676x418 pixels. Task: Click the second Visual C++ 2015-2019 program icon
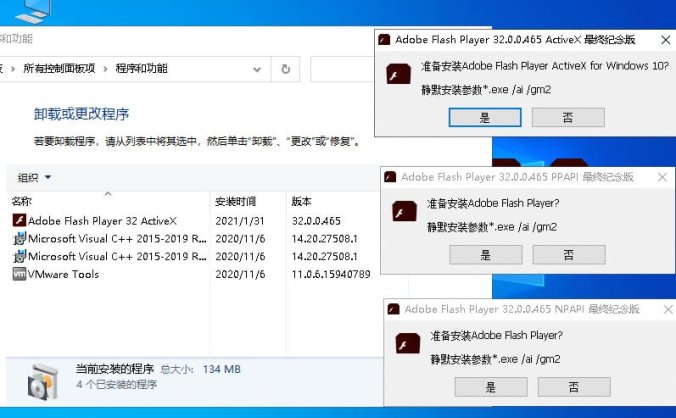pos(19,256)
